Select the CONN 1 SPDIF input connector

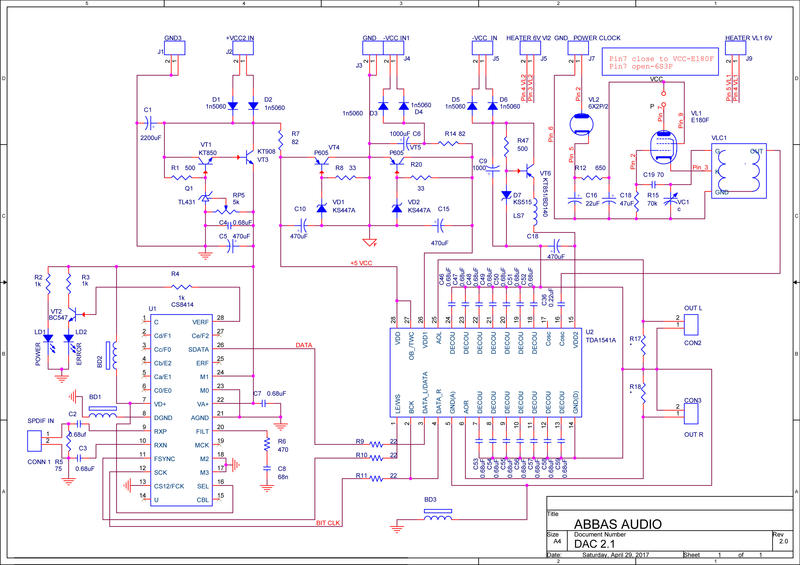[34, 440]
